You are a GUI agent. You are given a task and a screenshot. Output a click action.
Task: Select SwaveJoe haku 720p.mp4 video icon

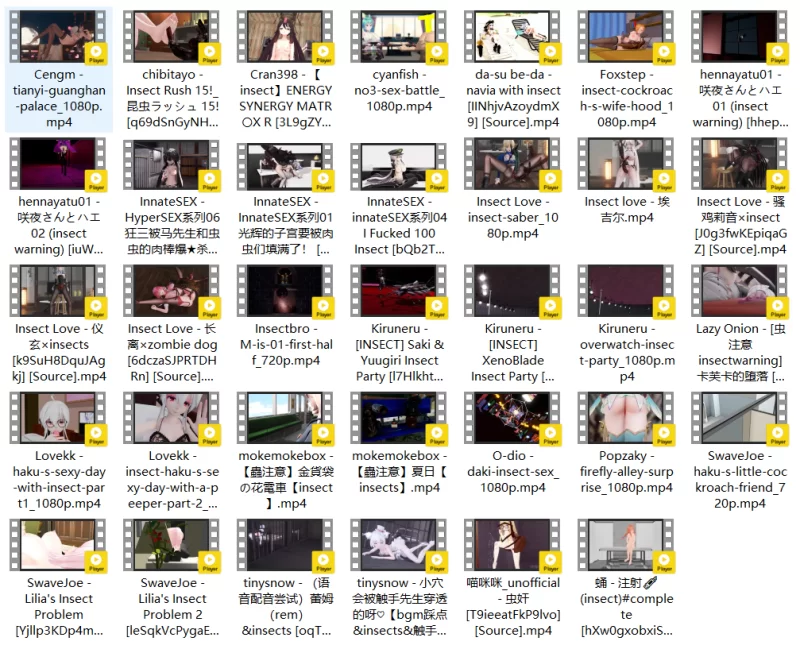point(740,417)
